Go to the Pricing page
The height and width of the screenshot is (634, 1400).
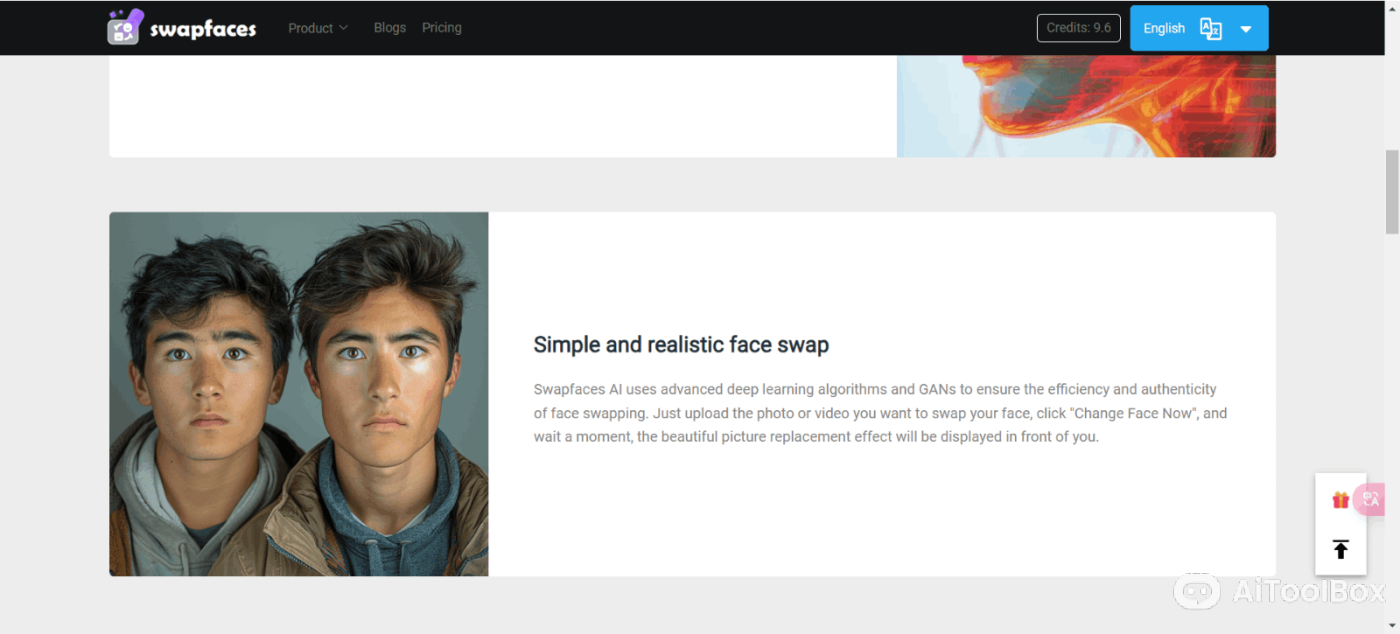click(441, 28)
